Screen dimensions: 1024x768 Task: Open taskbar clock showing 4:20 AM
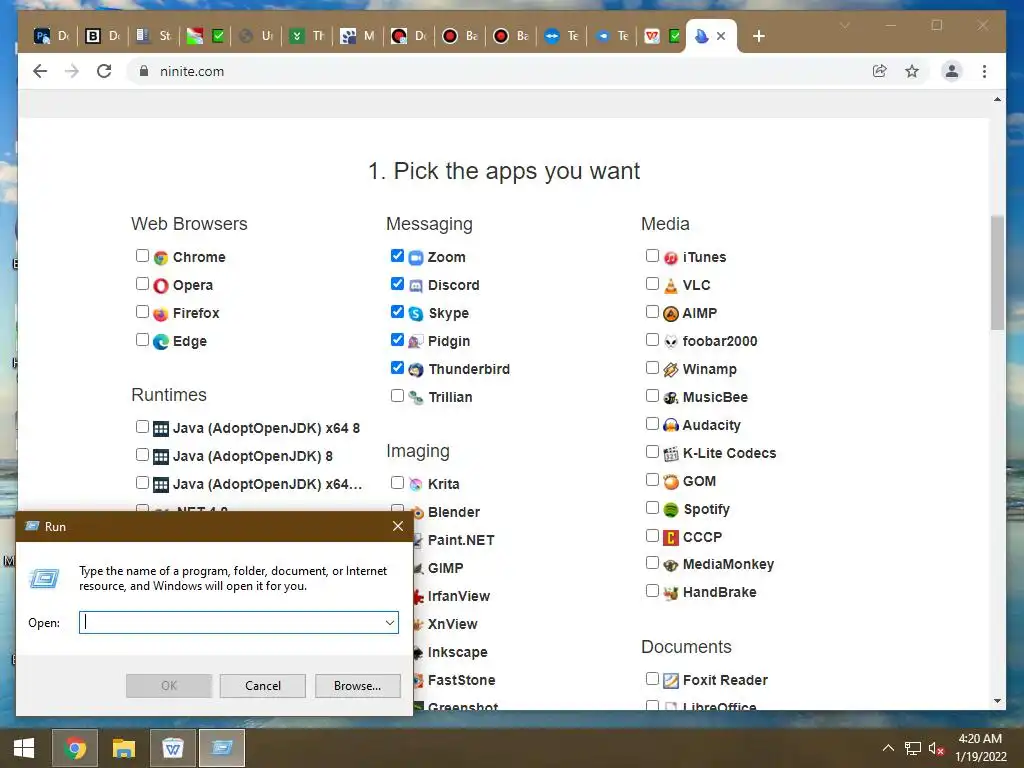[980, 748]
